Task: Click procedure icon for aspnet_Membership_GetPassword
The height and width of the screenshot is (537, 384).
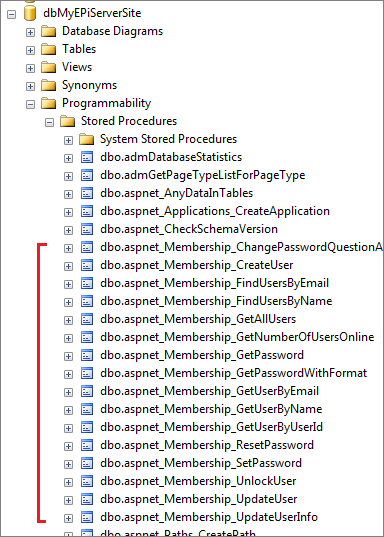Action: pyautogui.click(x=87, y=355)
